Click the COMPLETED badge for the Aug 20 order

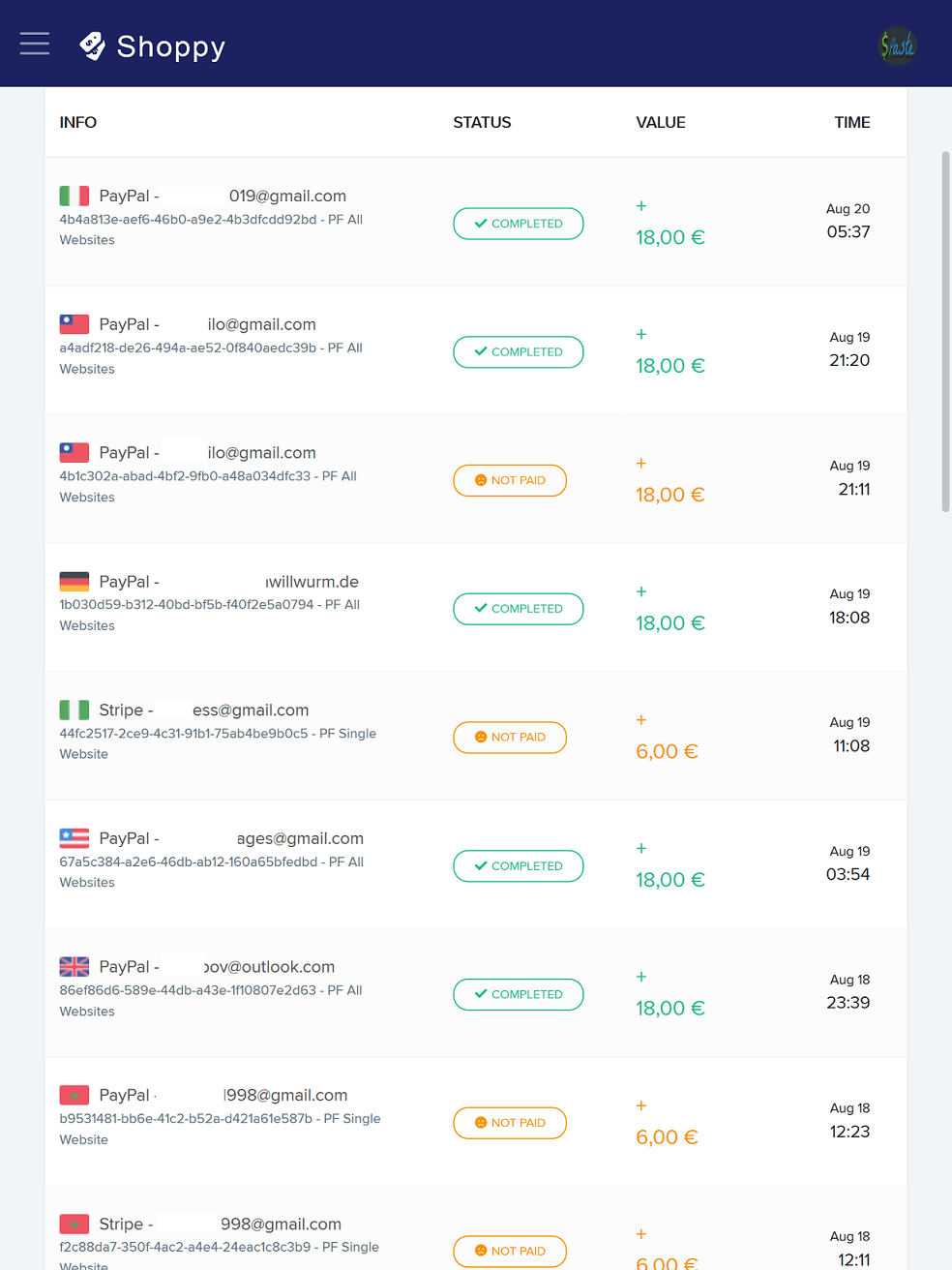tap(519, 224)
